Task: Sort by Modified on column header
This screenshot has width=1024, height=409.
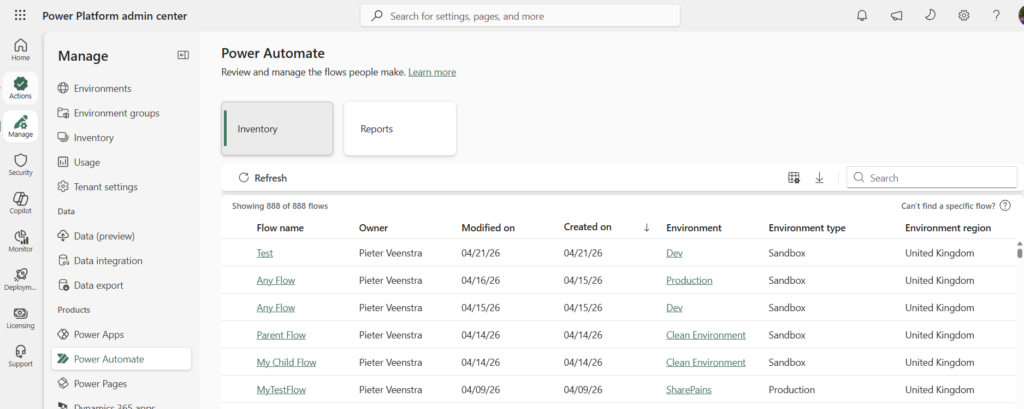Action: (x=488, y=228)
